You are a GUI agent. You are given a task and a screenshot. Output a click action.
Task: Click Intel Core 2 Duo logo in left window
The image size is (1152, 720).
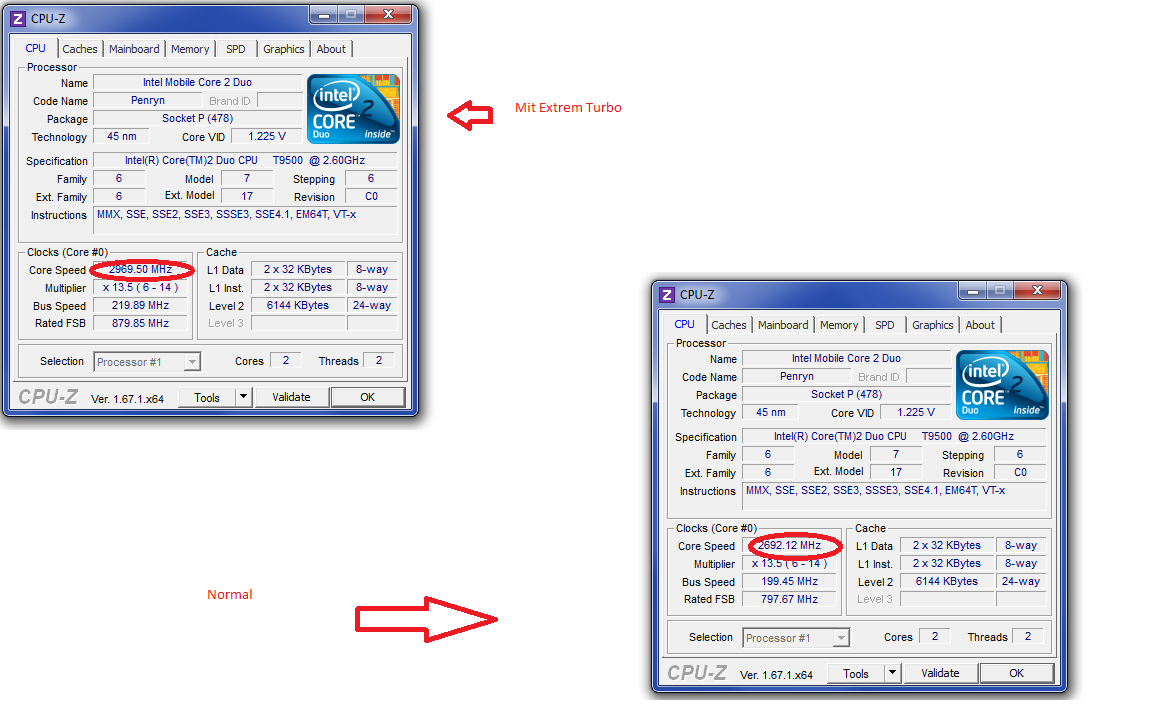click(x=353, y=108)
